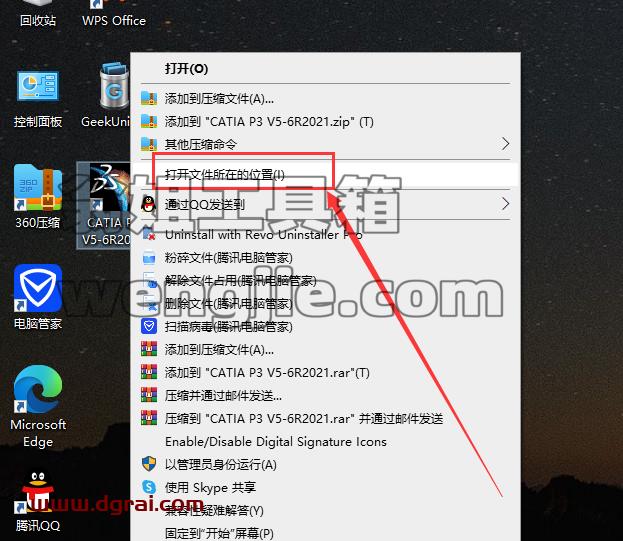Click the blue shield icon beside 扫描病毒
The width and height of the screenshot is (623, 541).
point(149,326)
